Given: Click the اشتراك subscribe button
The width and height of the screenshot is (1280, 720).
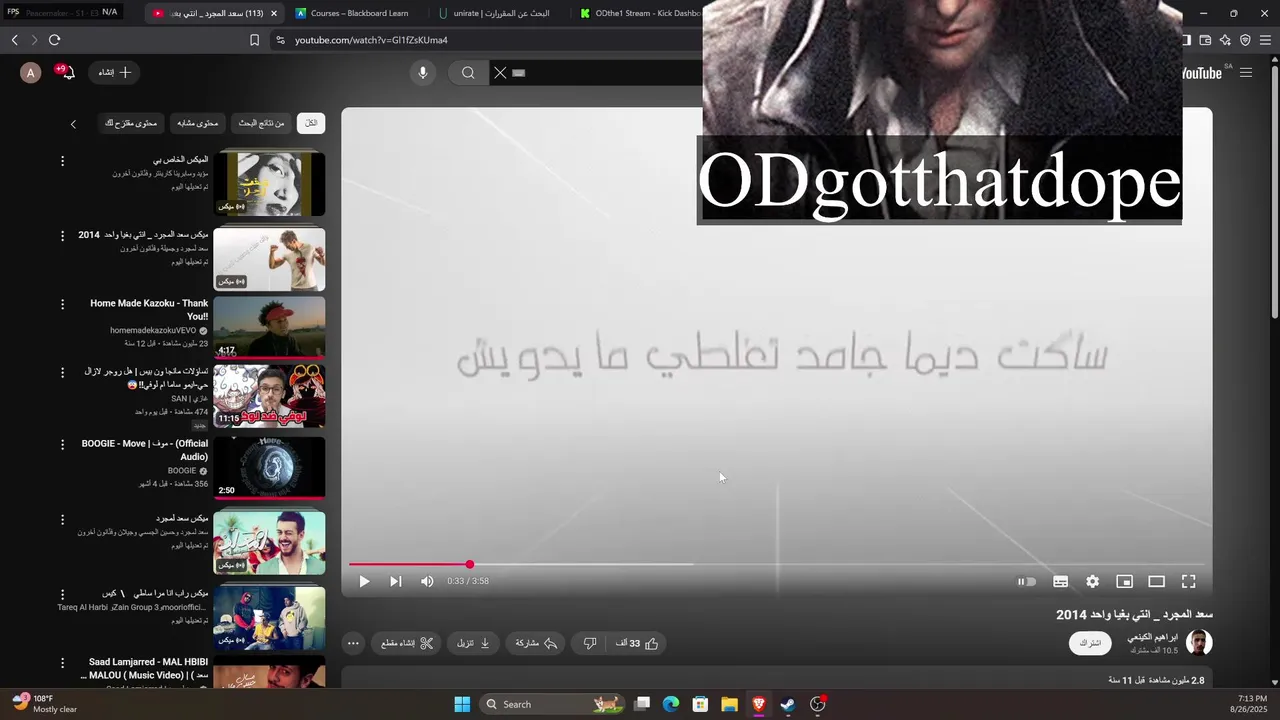Looking at the screenshot, I should (1090, 643).
